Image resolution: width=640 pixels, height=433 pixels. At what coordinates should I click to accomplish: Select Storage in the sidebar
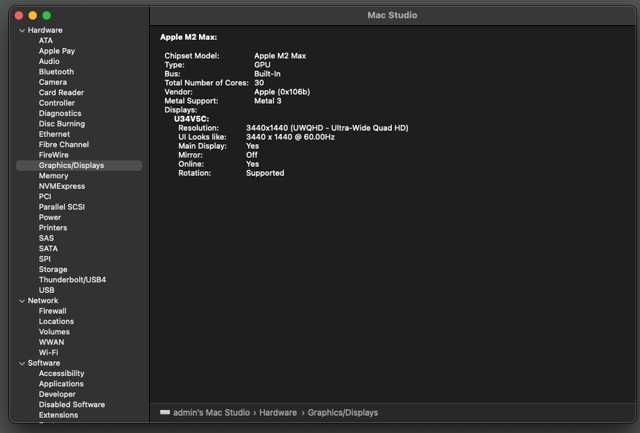(53, 269)
